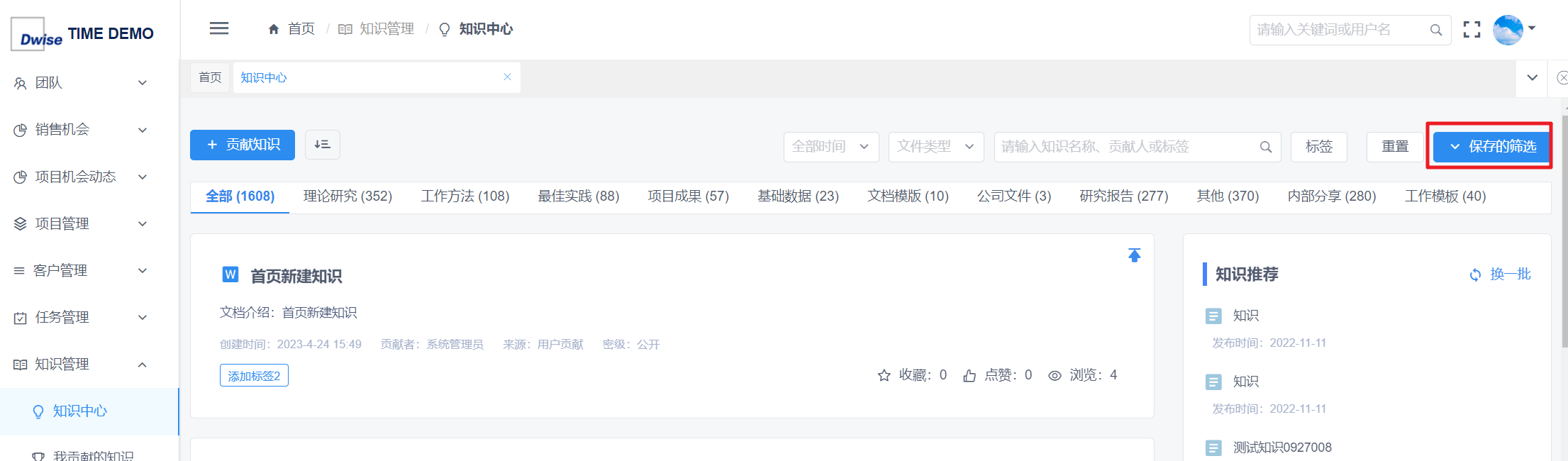Toggle the hamburger sidebar collapse icon

(x=219, y=28)
